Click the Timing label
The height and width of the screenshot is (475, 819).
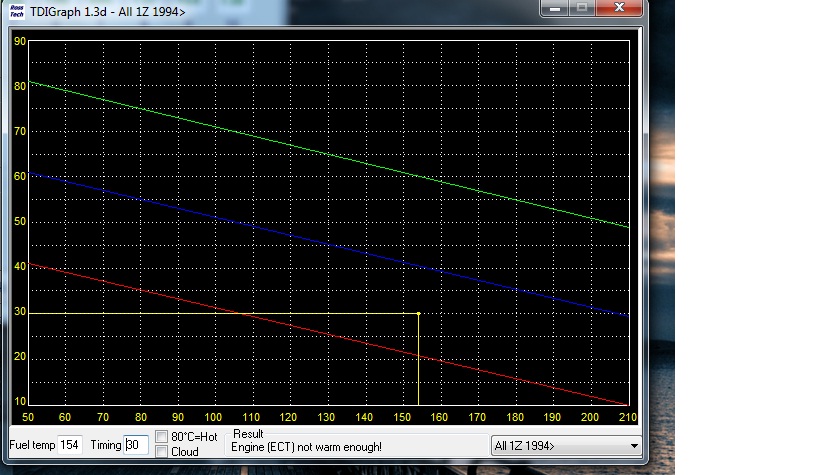pyautogui.click(x=105, y=445)
